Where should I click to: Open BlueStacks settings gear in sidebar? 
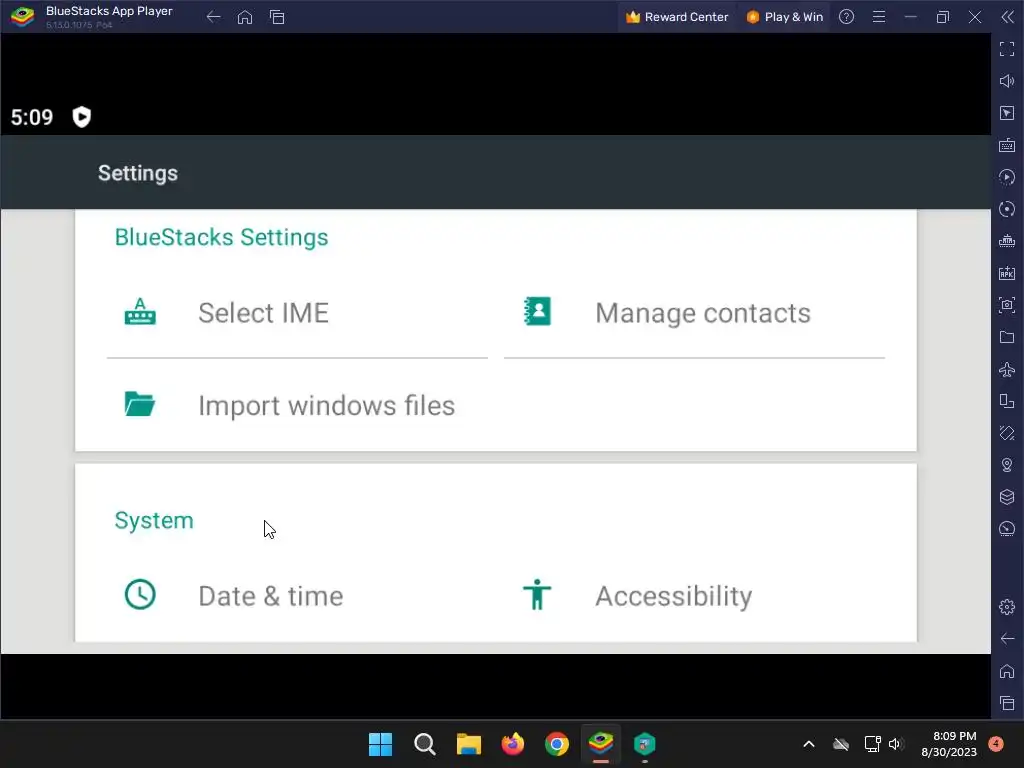click(x=1006, y=607)
